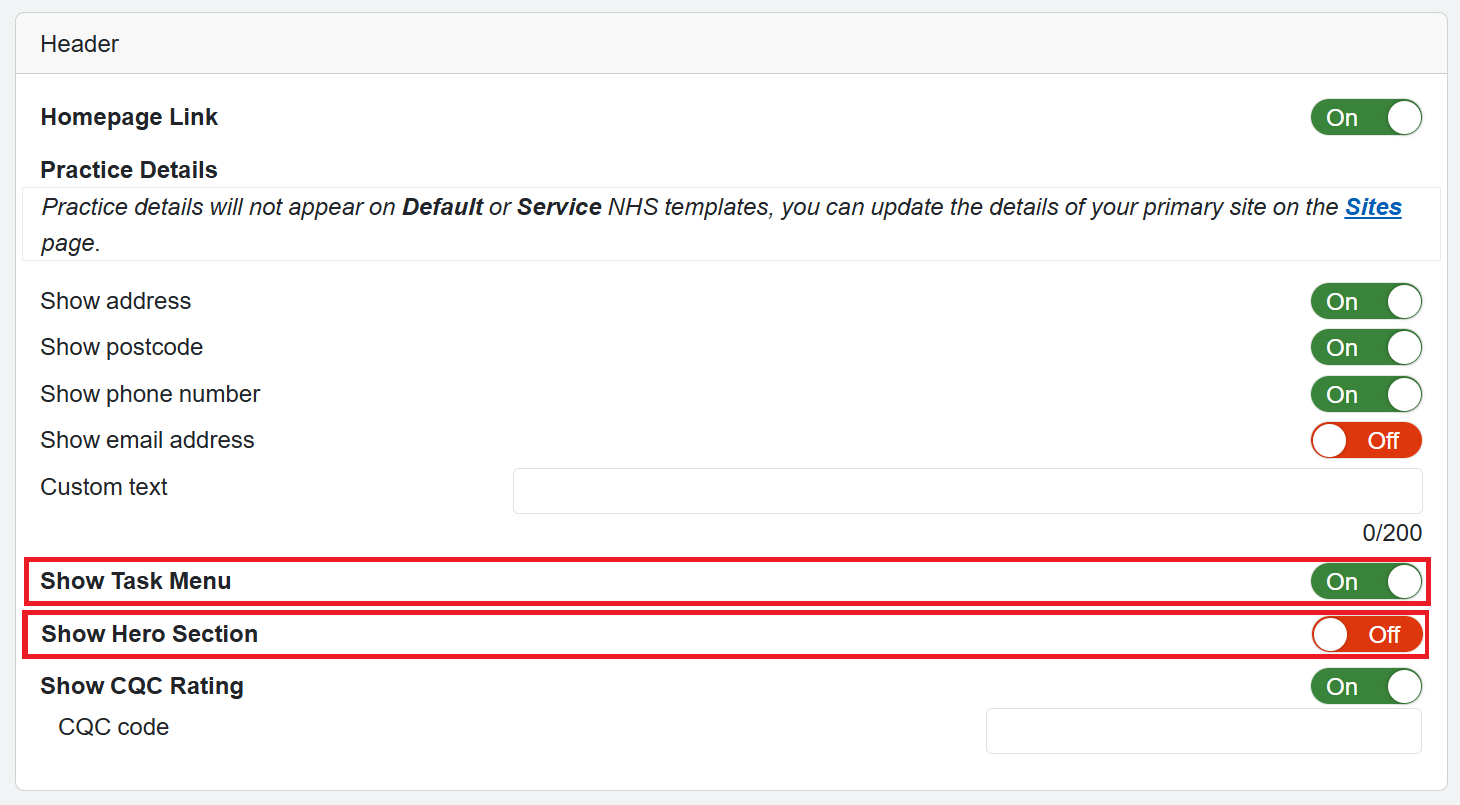Click the Show Task Menu label text

click(x=136, y=581)
